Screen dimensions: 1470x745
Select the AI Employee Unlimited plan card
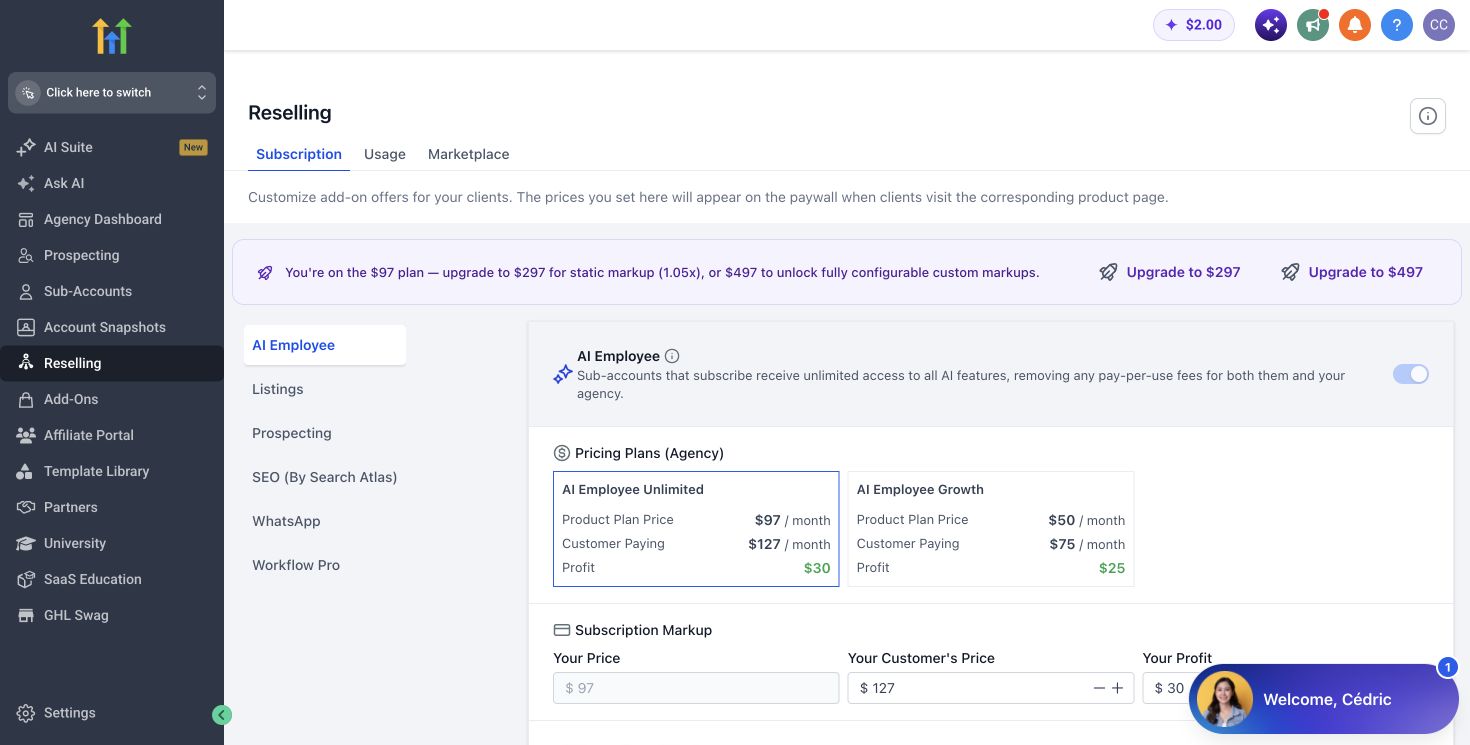click(x=696, y=529)
